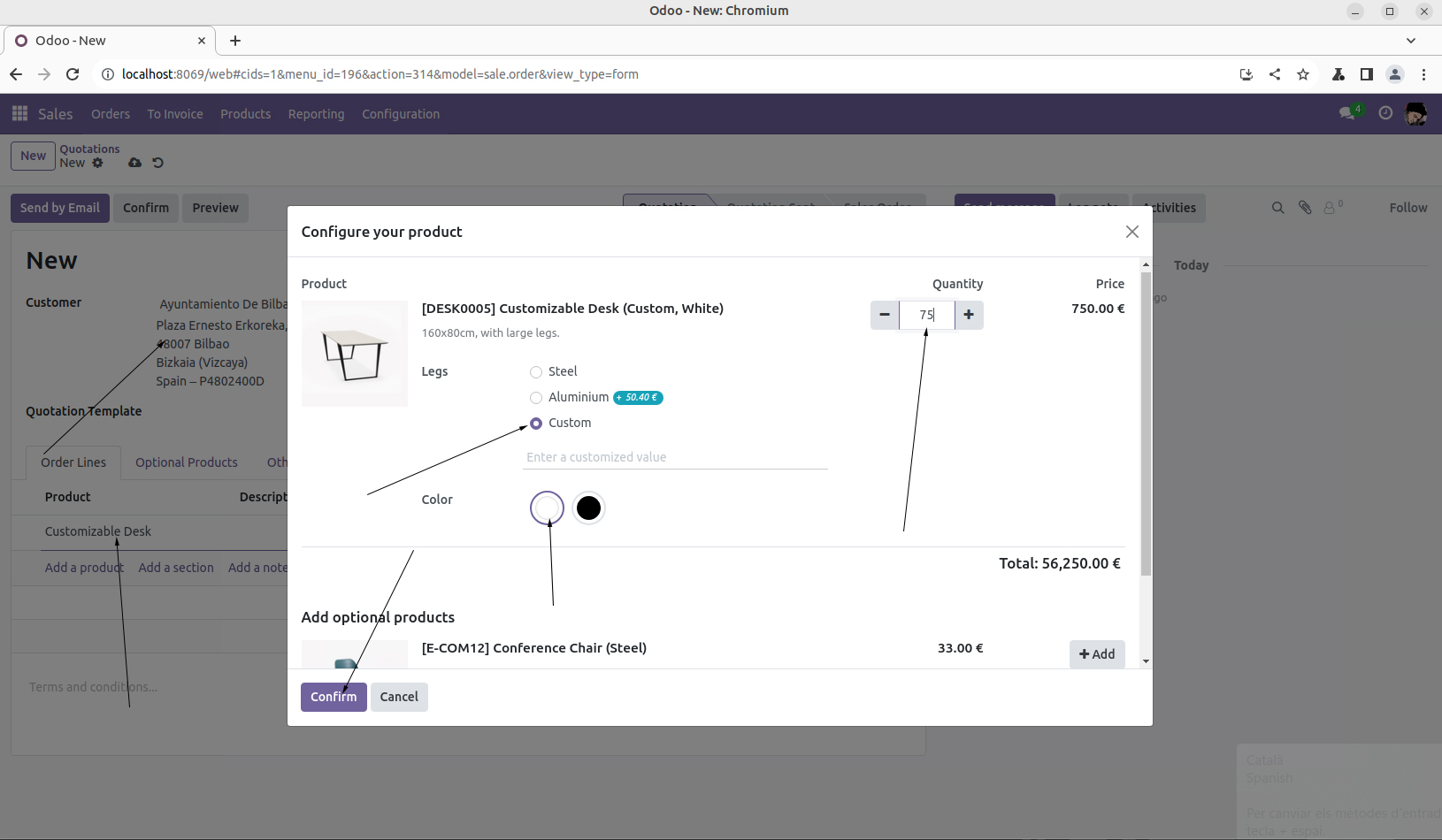Add Conference Chair optional product
The height and width of the screenshot is (840, 1442).
1097,654
